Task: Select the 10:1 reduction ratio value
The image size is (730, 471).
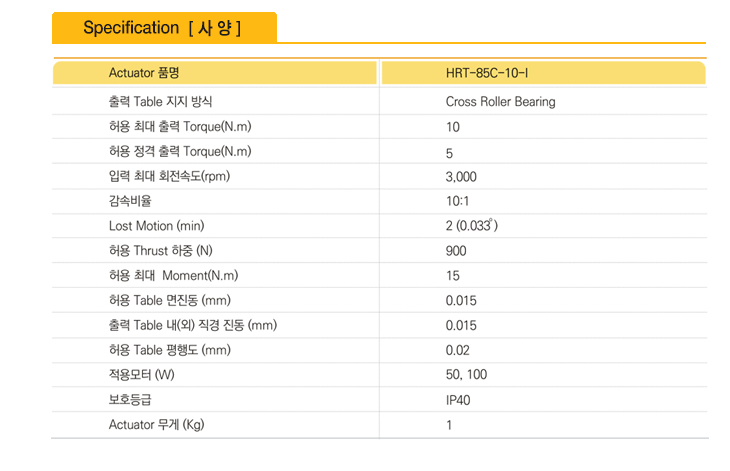Action: click(x=458, y=201)
